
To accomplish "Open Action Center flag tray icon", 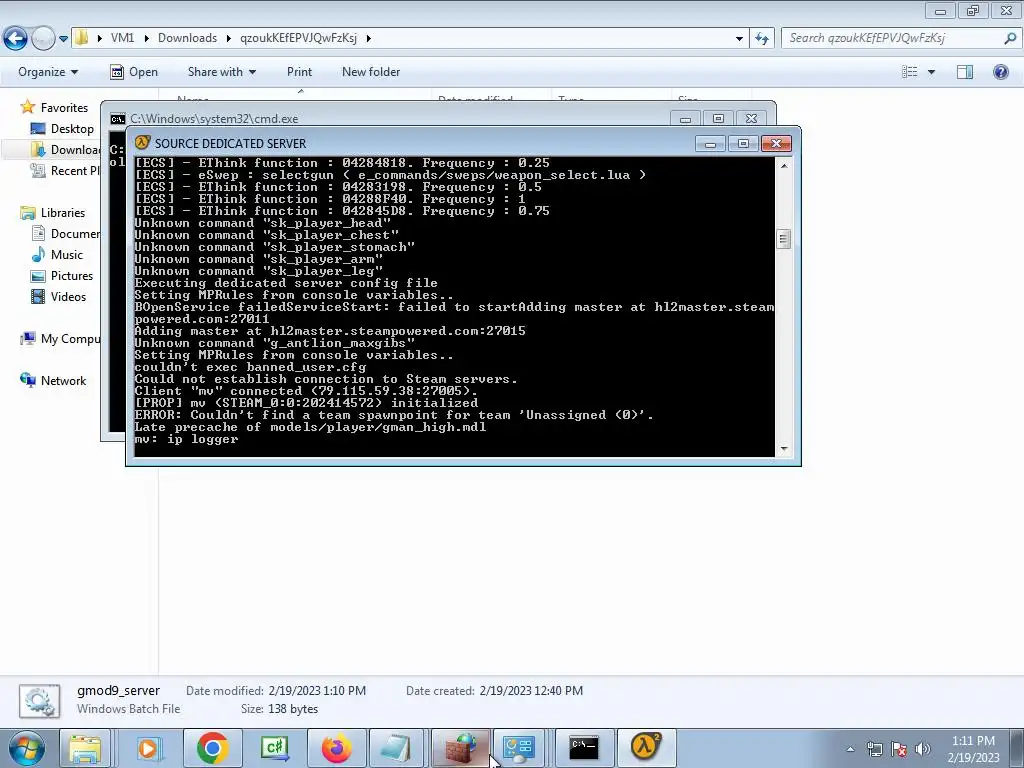I will 899,749.
